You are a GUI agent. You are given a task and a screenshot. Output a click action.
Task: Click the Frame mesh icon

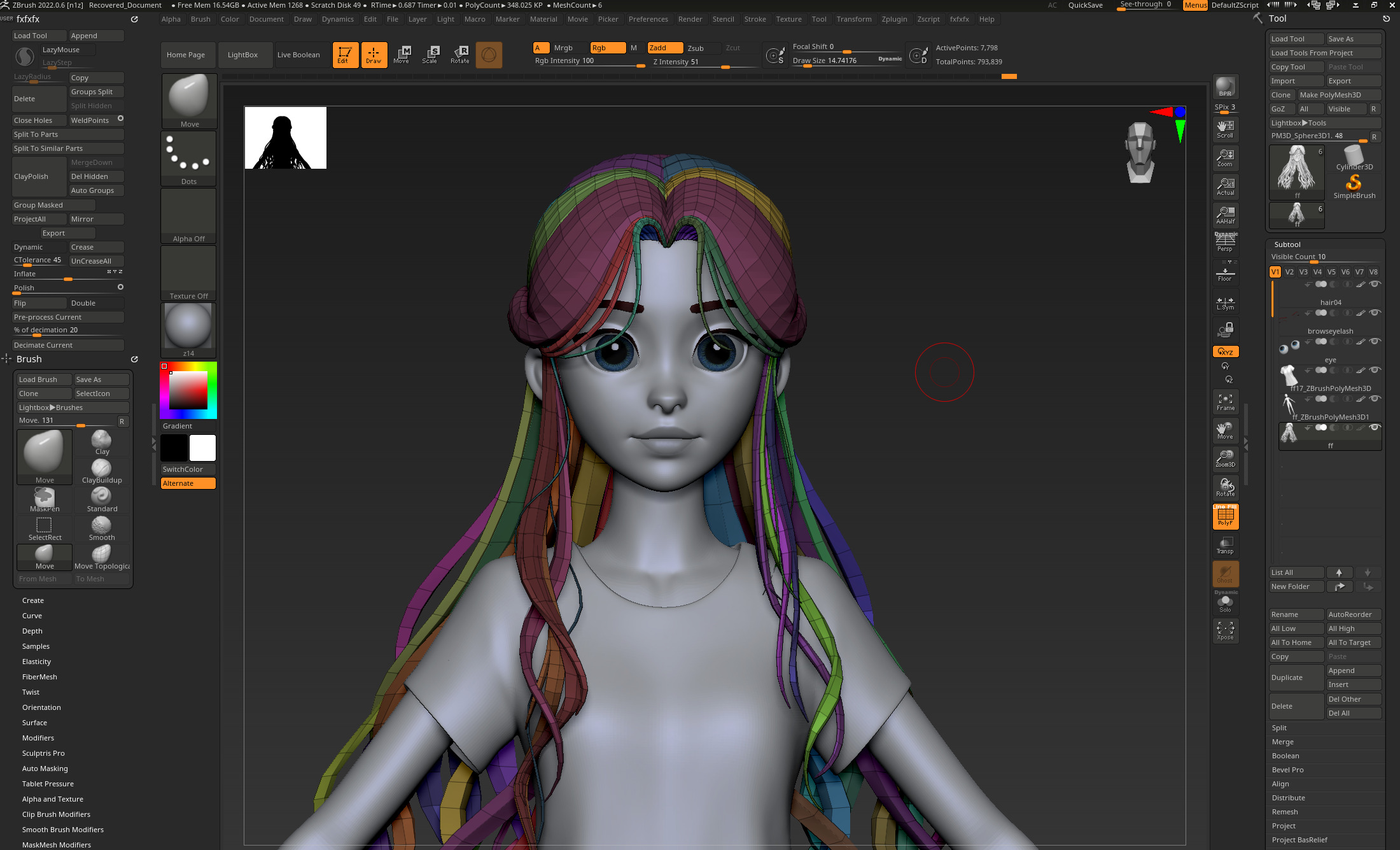pyautogui.click(x=1225, y=402)
